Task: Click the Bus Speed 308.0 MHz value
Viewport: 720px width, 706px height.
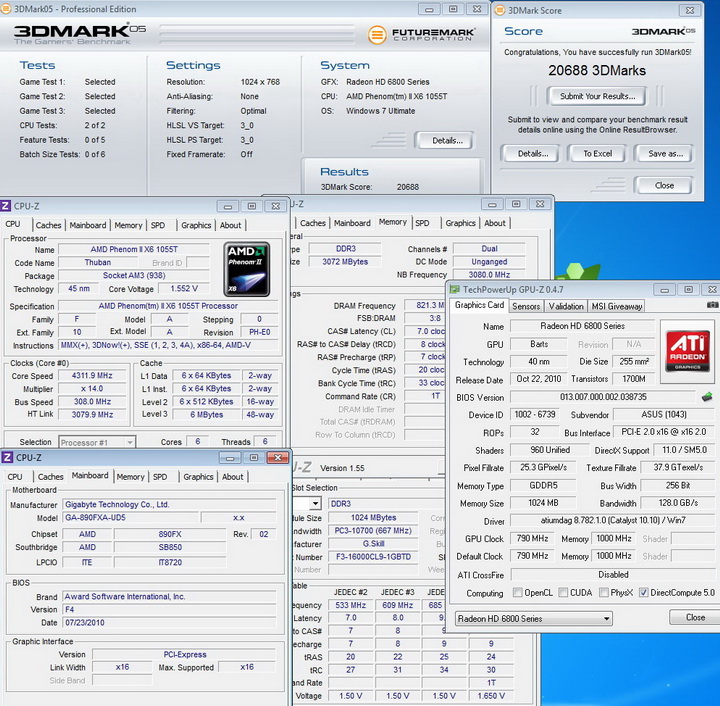Action: 92,401
